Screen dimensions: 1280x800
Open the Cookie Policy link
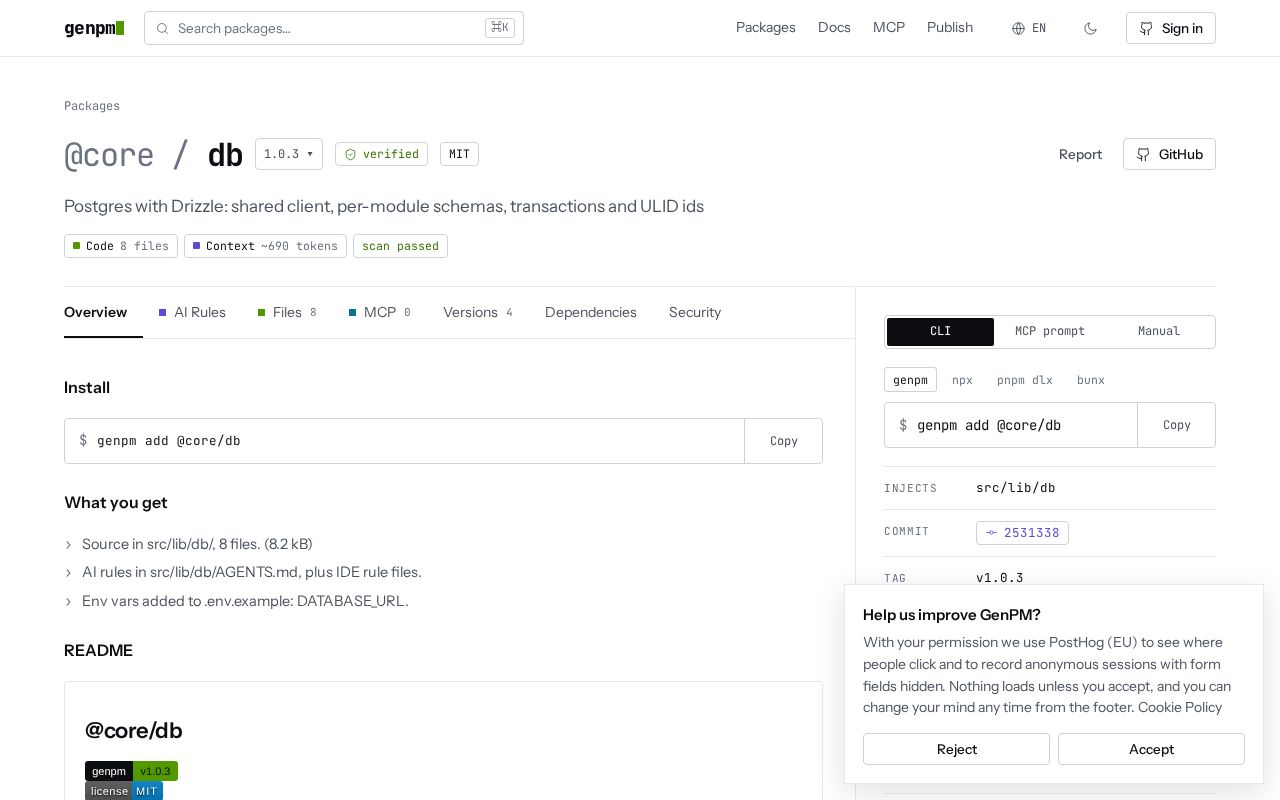click(x=1180, y=708)
